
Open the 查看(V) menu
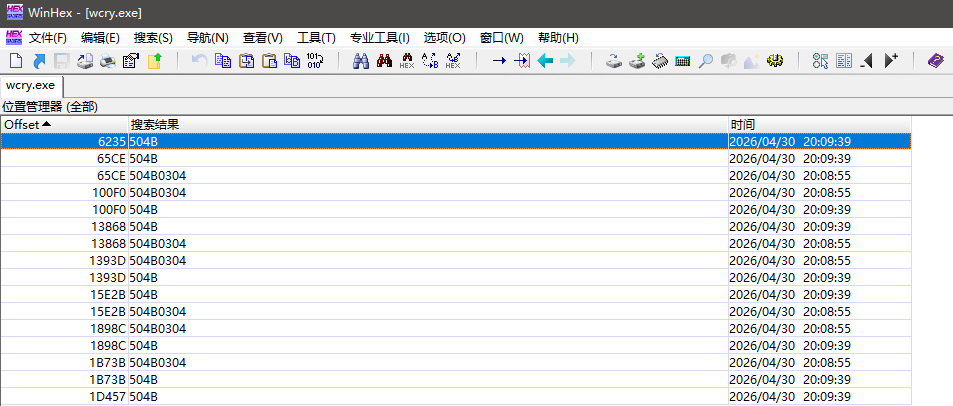click(263, 38)
